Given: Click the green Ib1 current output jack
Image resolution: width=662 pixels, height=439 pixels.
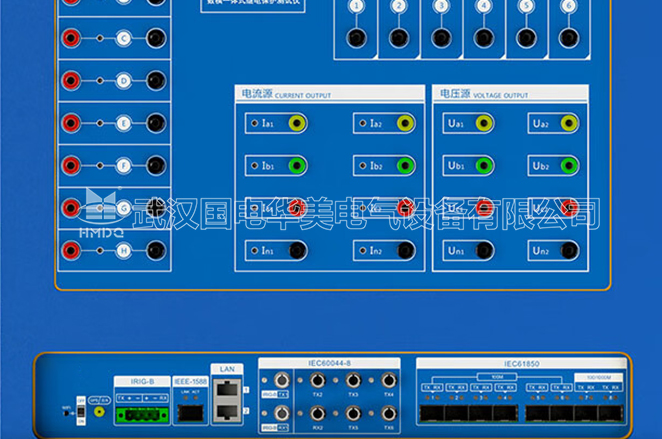Looking at the screenshot, I should pyautogui.click(x=297, y=165).
